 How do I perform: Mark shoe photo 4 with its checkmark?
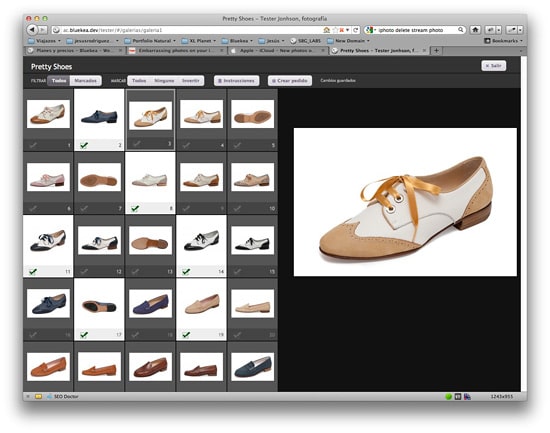[x=186, y=145]
